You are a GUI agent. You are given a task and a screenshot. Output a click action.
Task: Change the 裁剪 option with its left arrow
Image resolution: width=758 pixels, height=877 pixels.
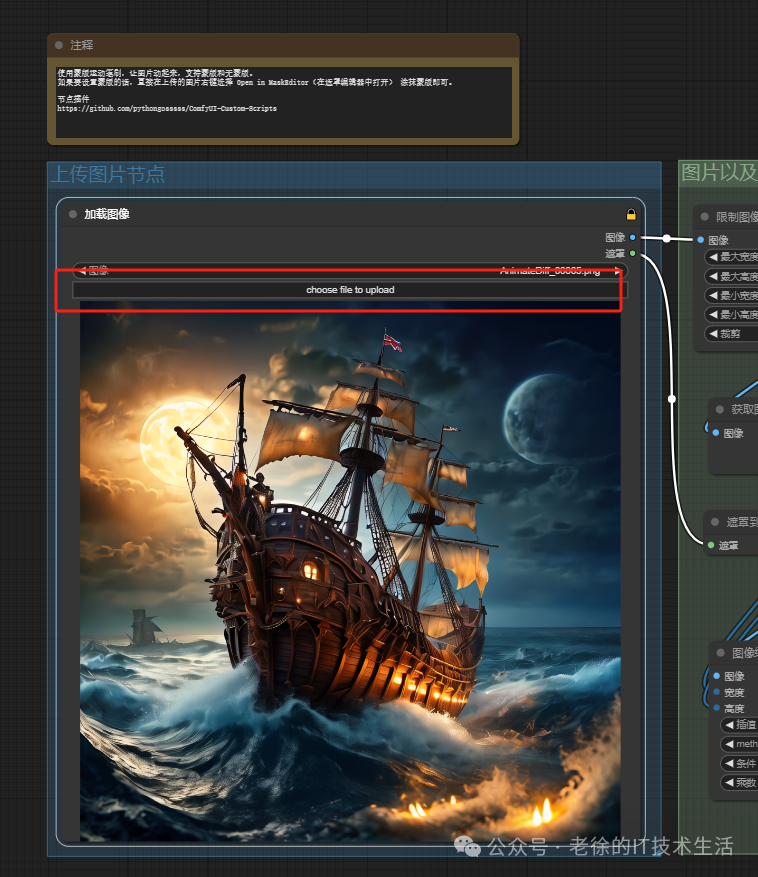[713, 334]
